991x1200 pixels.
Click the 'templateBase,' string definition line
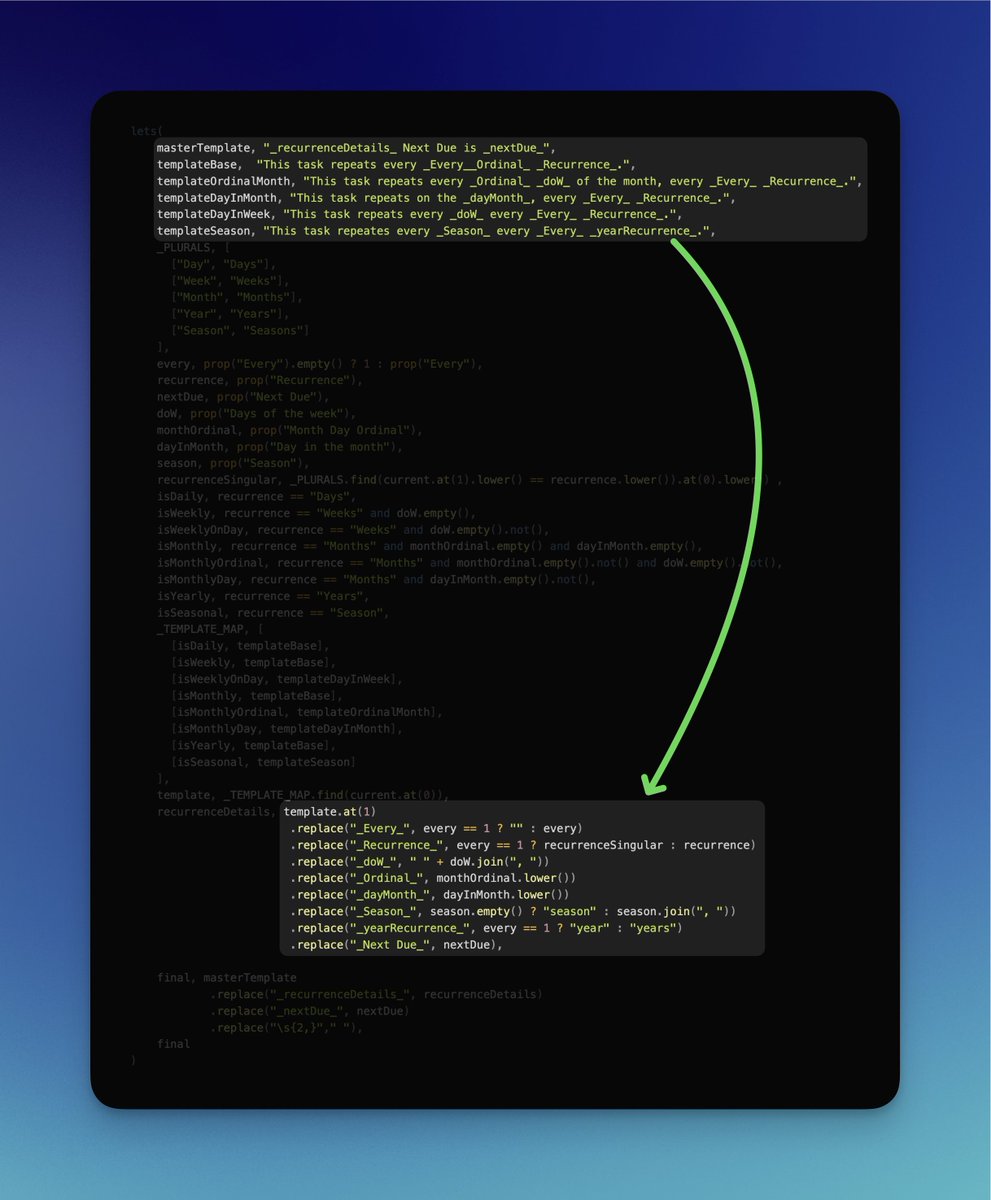pos(396,165)
